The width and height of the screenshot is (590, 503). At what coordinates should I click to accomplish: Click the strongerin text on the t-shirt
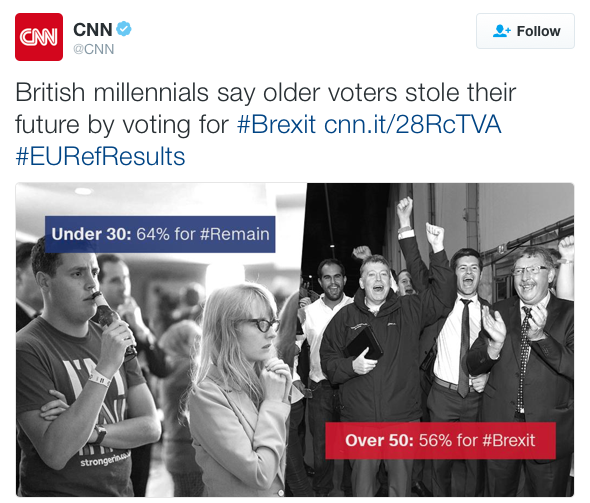click(x=105, y=458)
